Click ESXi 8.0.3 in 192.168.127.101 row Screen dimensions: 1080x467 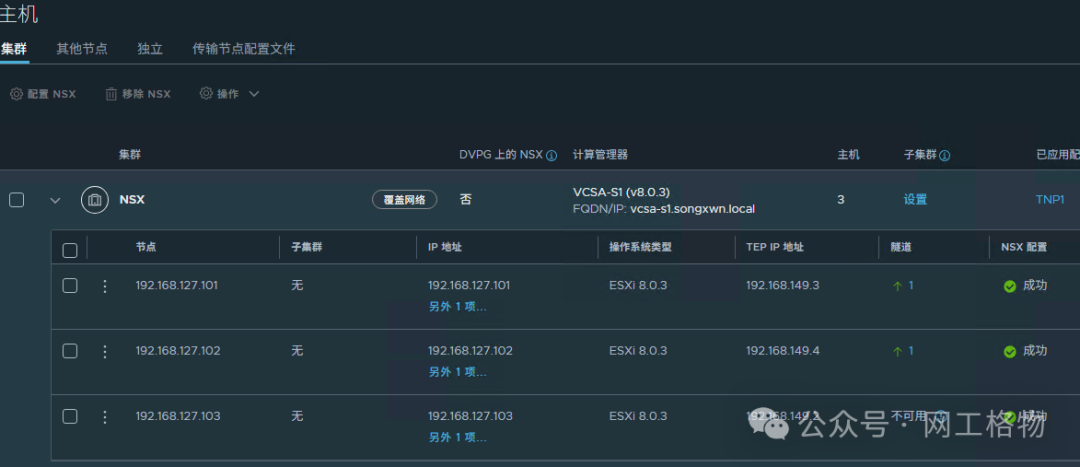[638, 285]
